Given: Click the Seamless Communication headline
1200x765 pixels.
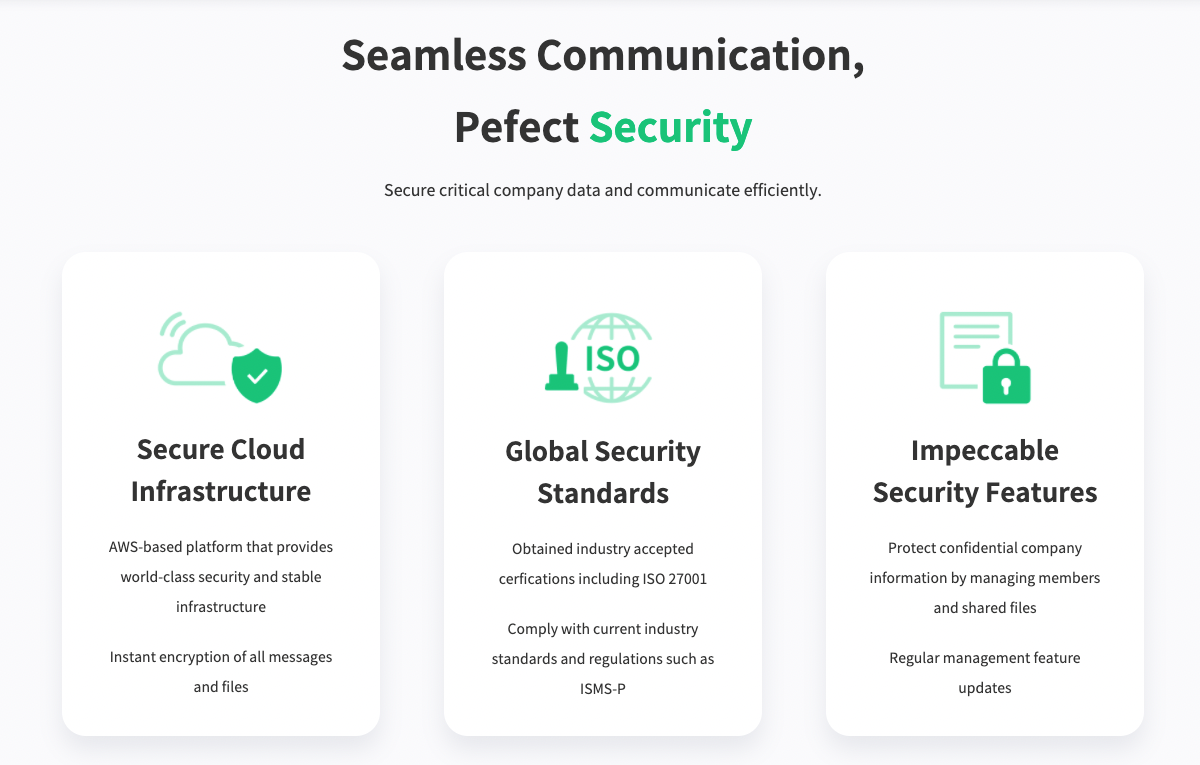Looking at the screenshot, I should point(603,55).
